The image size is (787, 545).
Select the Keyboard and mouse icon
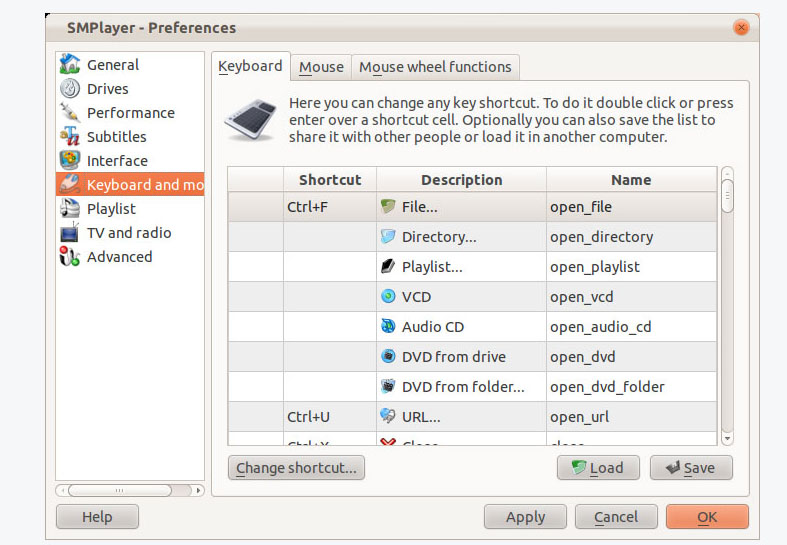[70, 184]
